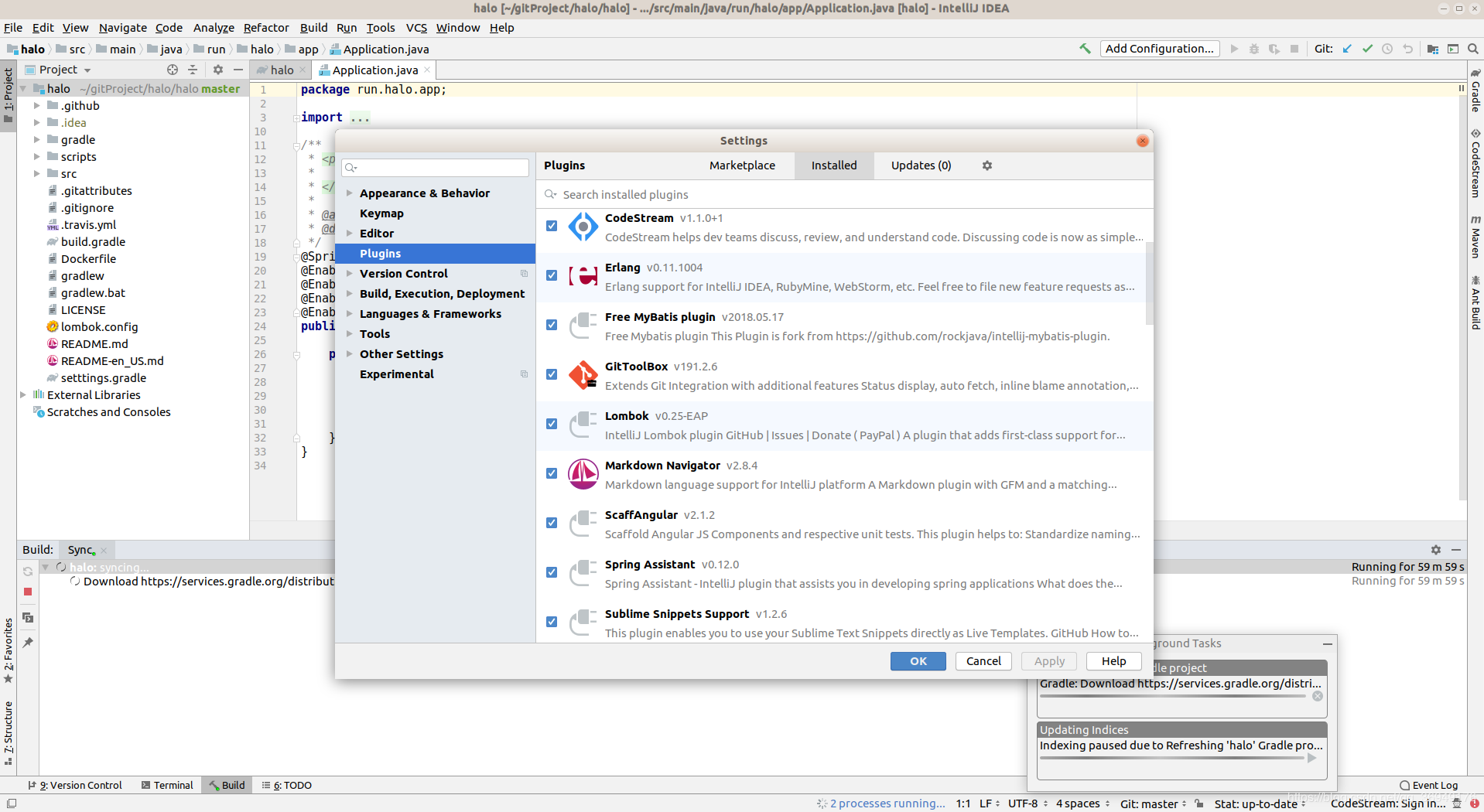Image resolution: width=1484 pixels, height=812 pixels.
Task: Disable the CodeStream plugin checkbox
Action: point(552,226)
